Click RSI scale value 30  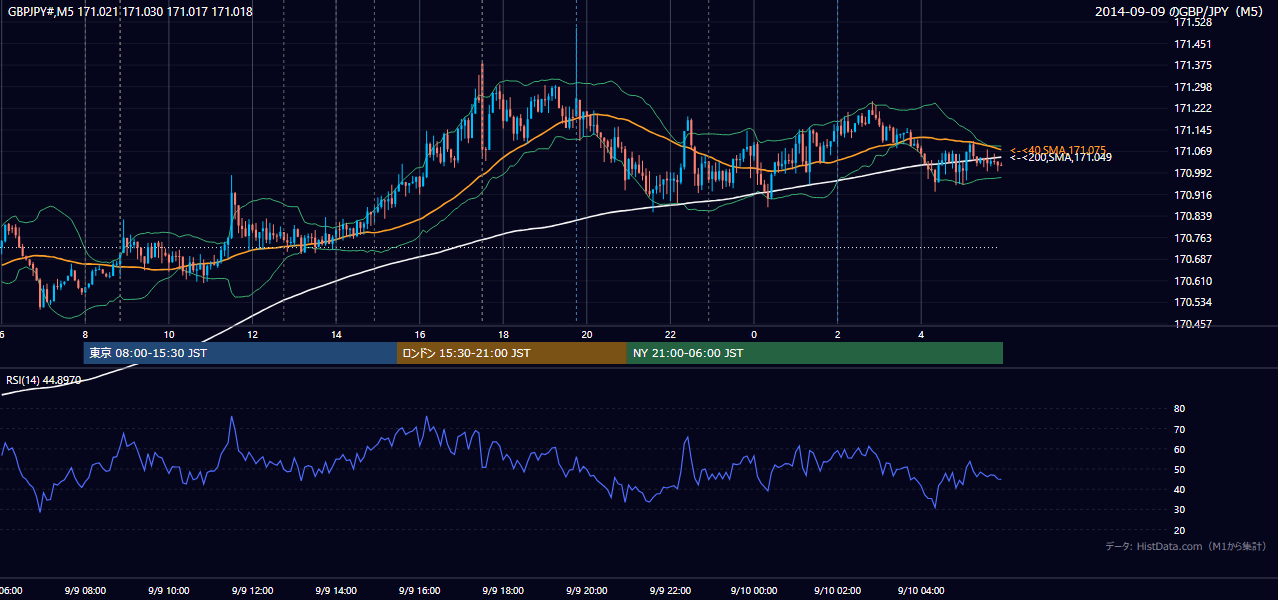coord(1179,509)
